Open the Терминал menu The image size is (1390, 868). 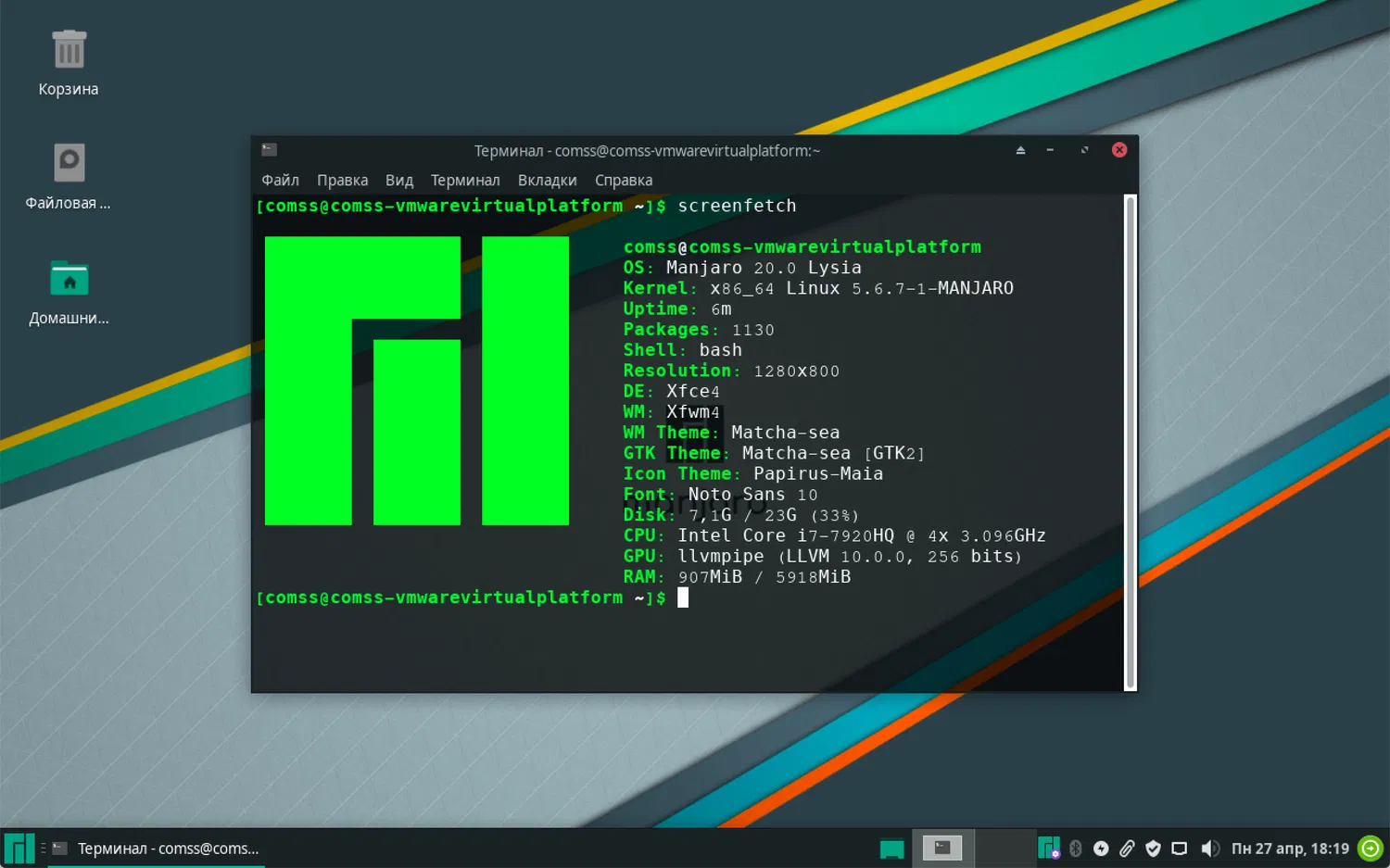pyautogui.click(x=465, y=180)
